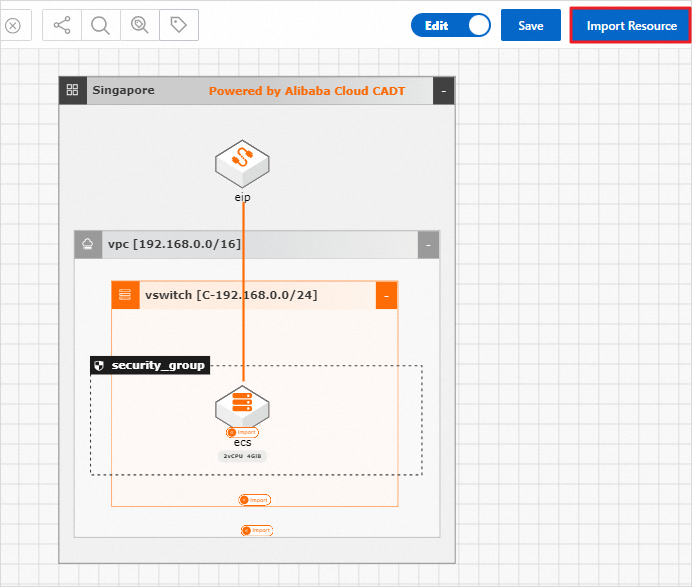This screenshot has width=692, height=587.
Task: Toggle the Edit mode switch
Action: [x=451, y=25]
